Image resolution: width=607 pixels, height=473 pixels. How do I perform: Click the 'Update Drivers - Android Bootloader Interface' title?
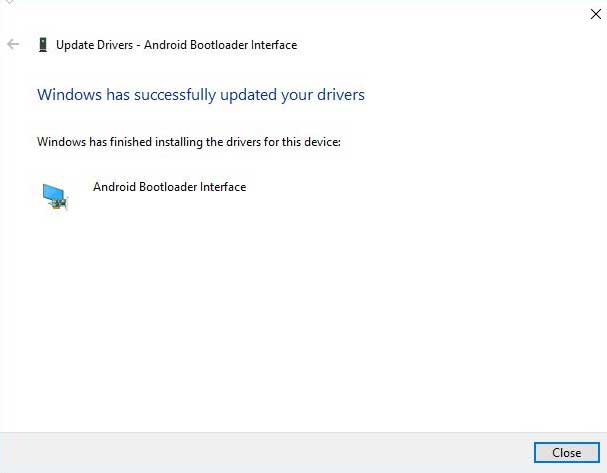[x=177, y=45]
